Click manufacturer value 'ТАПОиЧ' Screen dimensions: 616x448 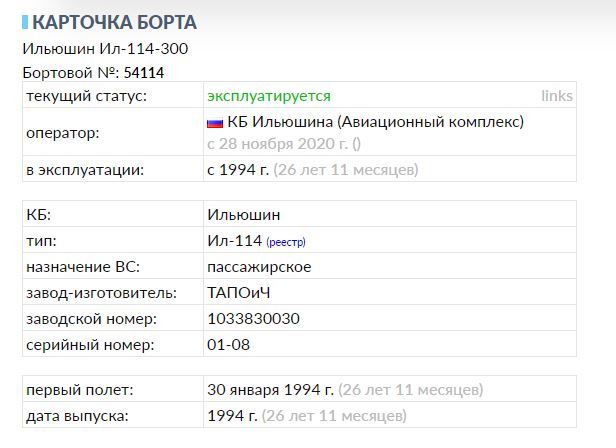click(x=239, y=293)
